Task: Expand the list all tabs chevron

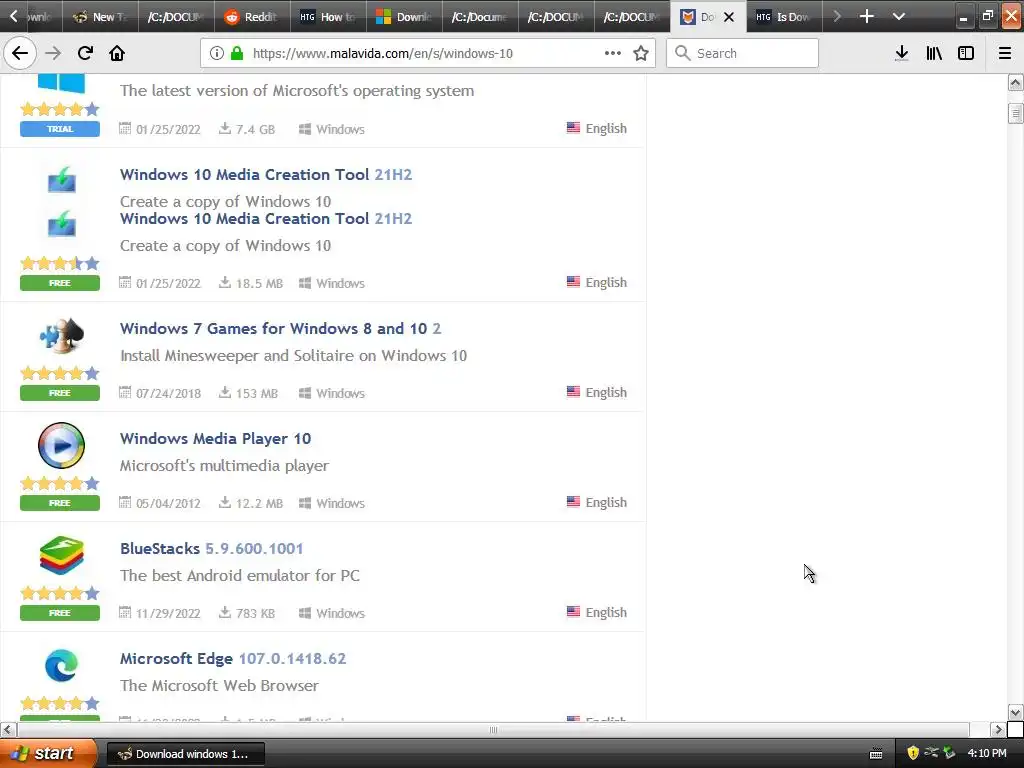Action: (x=899, y=16)
